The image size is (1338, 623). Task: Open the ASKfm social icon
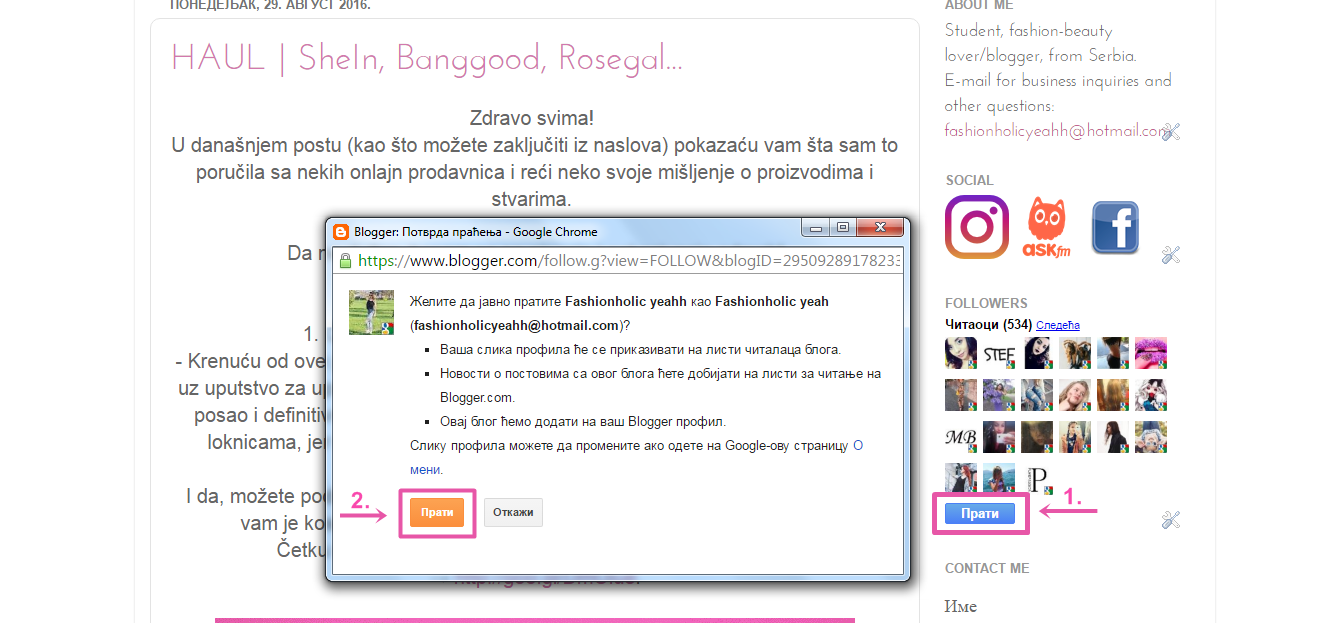pos(1046,228)
